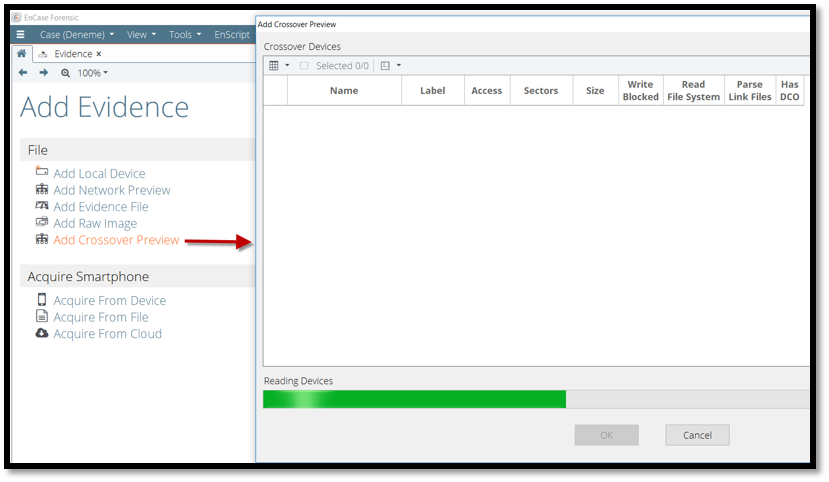Click the back arrow navigation icon
829x482 pixels.
coord(23,73)
